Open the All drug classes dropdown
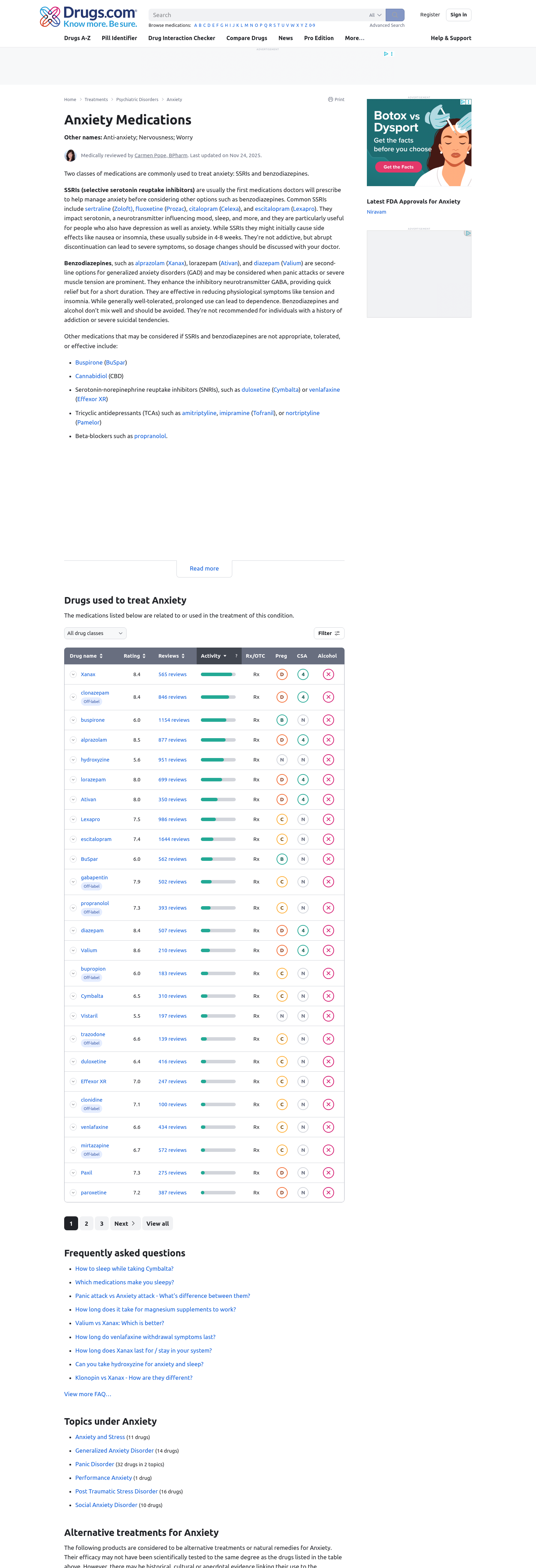This screenshot has width=536, height=1568. (95, 633)
